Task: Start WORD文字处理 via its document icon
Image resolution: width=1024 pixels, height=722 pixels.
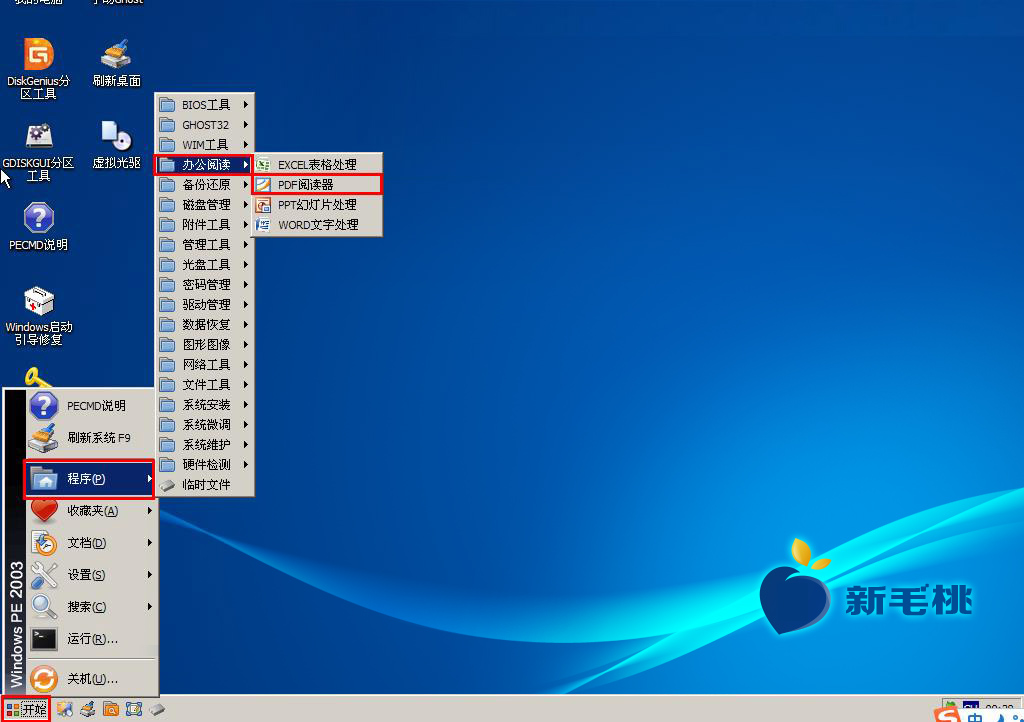Action: (263, 225)
